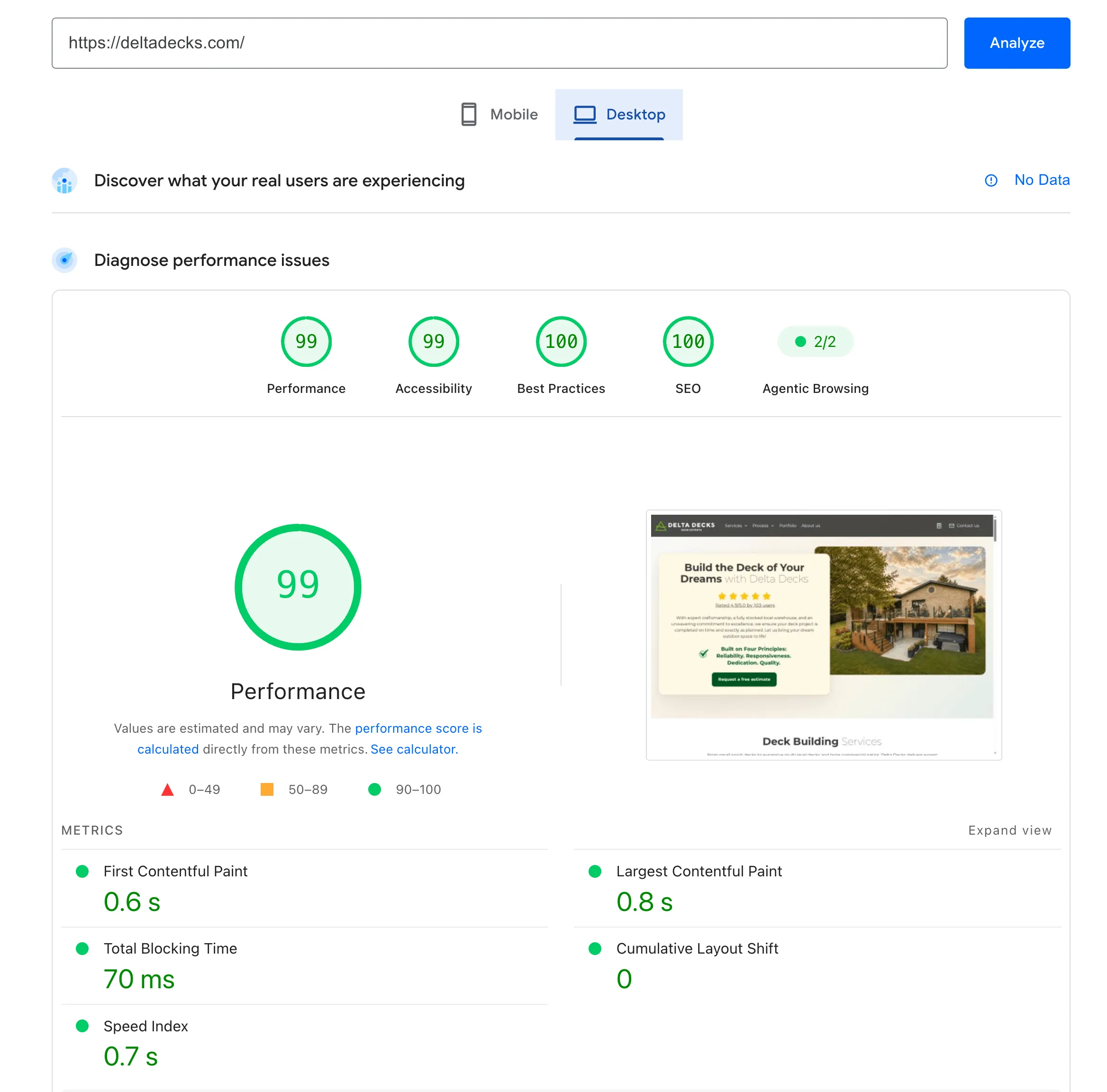
Task: Click 'Discover what your real users are experiencing' heading
Action: click(279, 181)
